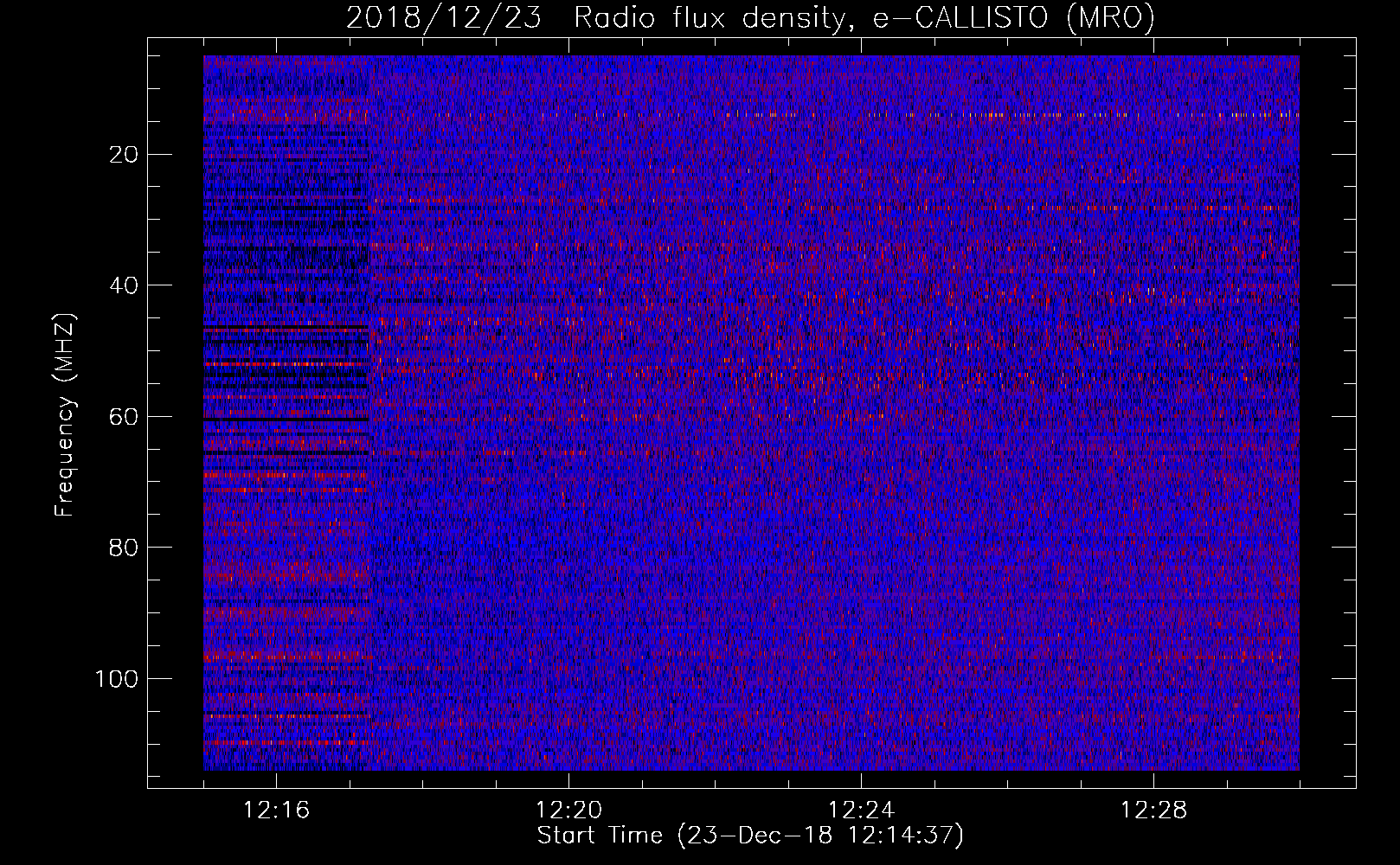Click the 12:28 time tick label
The image size is (1400, 865).
point(1153,811)
